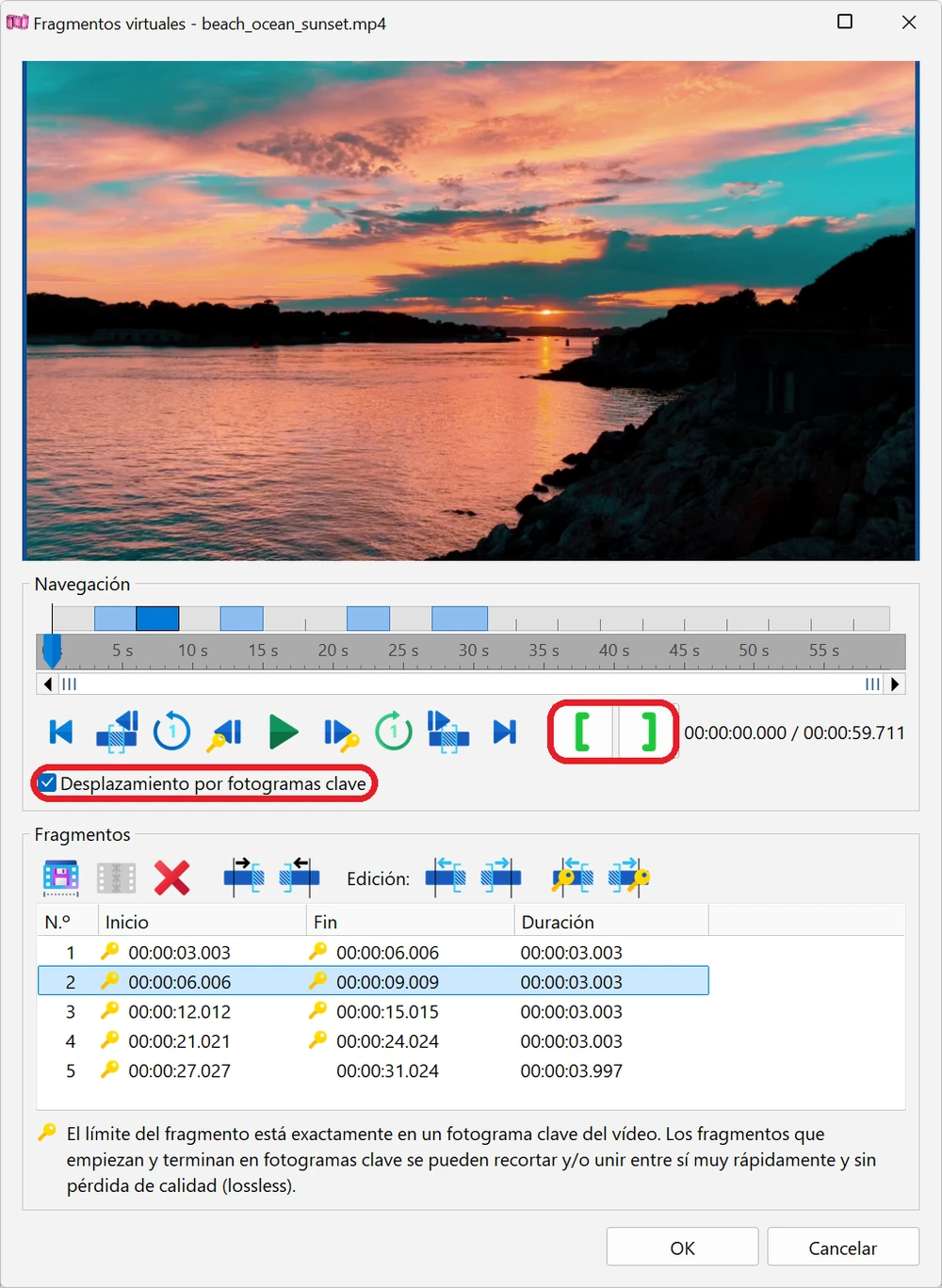Click the Inicio column header

[x=203, y=922]
